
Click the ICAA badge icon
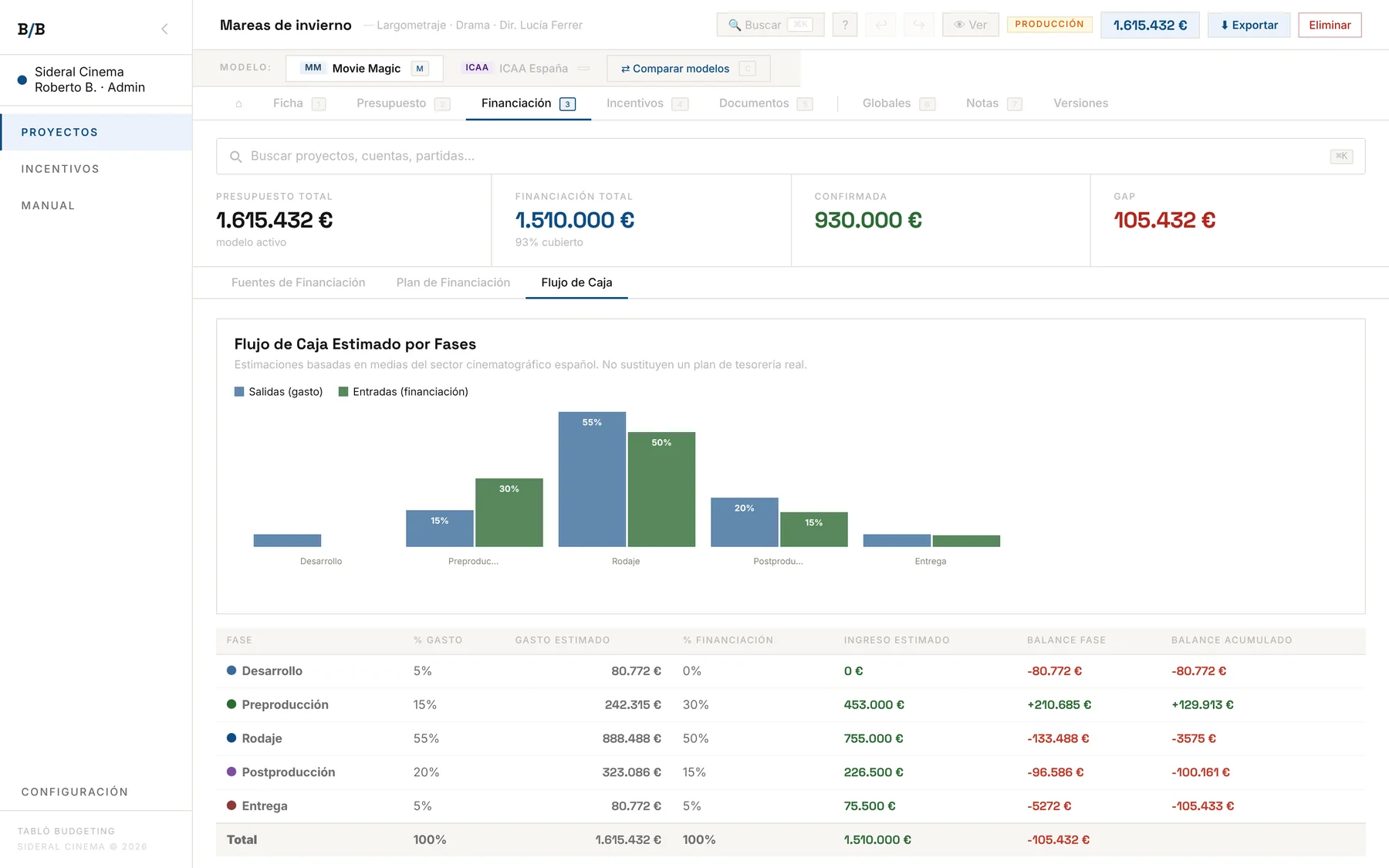(477, 68)
